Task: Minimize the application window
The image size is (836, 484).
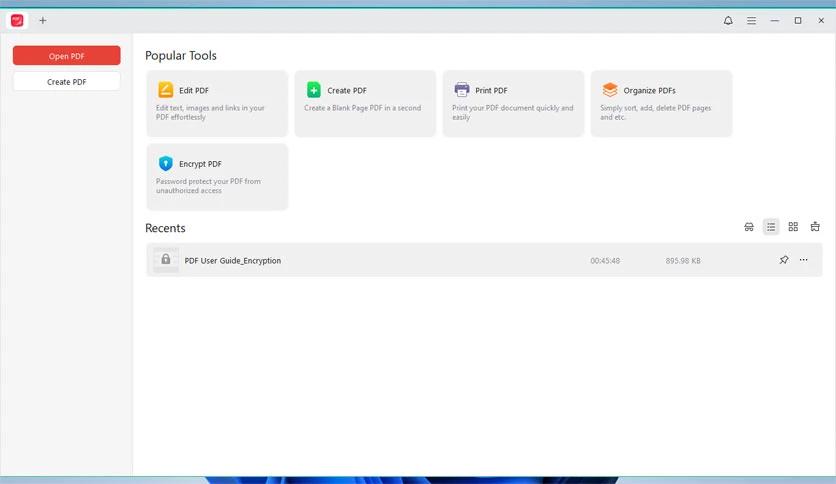Action: 775,20
